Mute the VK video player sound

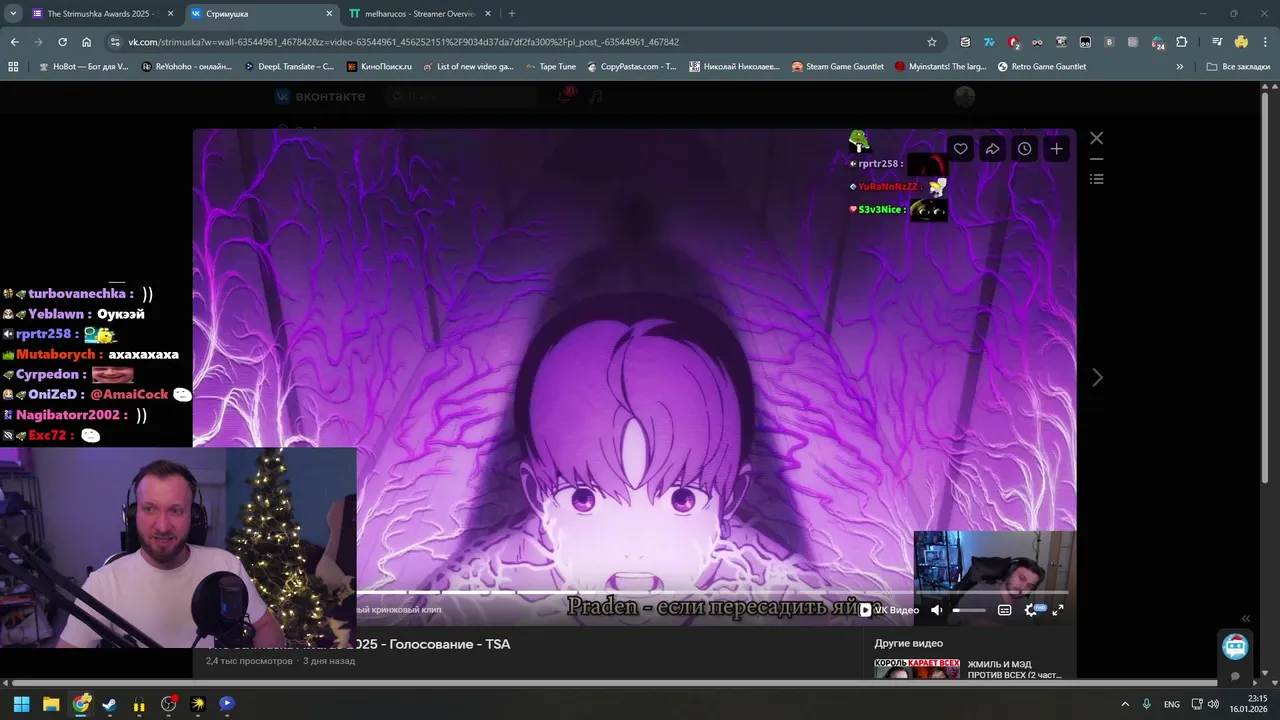[936, 610]
